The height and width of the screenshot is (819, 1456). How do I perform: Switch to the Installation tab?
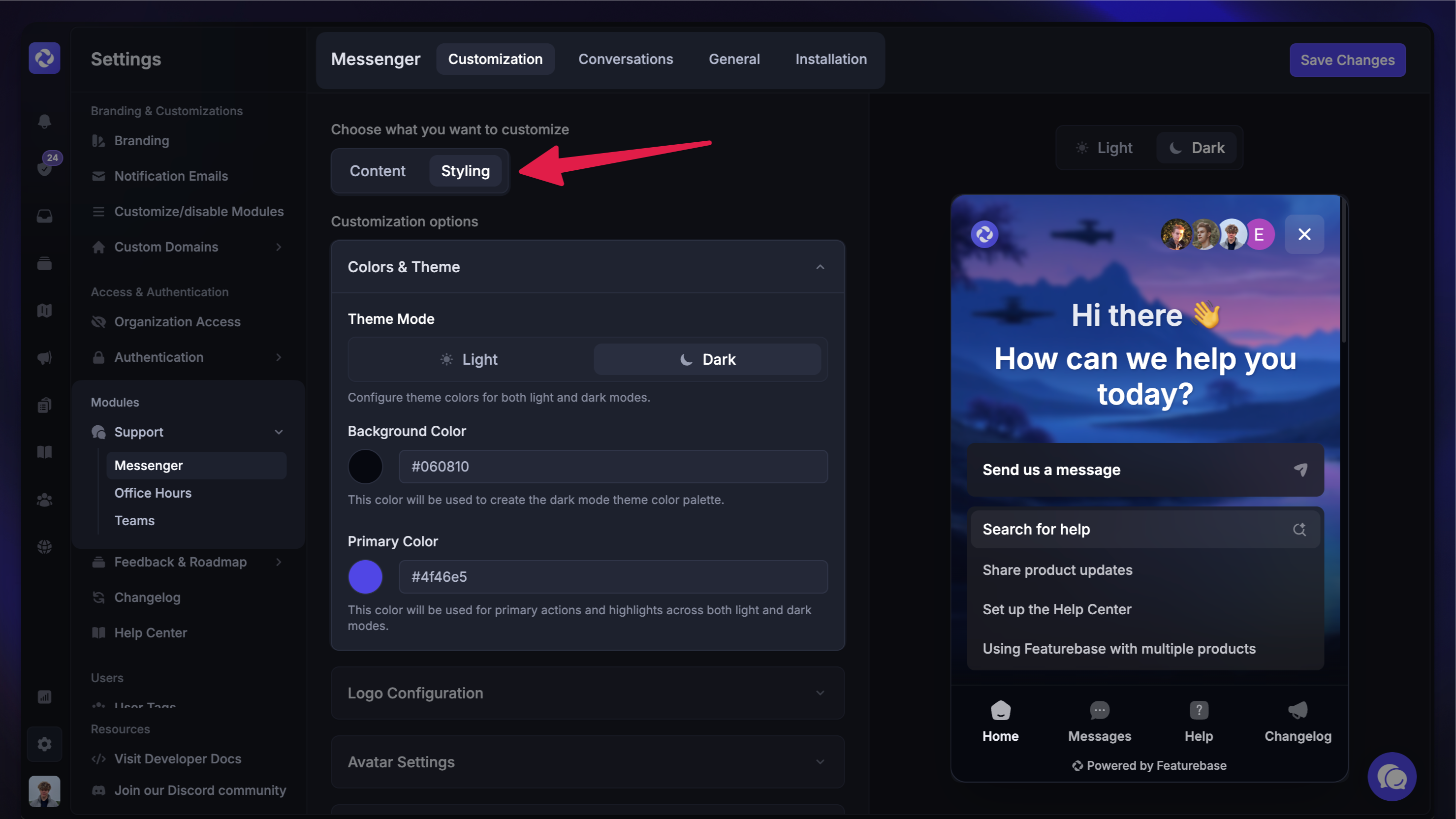[830, 60]
